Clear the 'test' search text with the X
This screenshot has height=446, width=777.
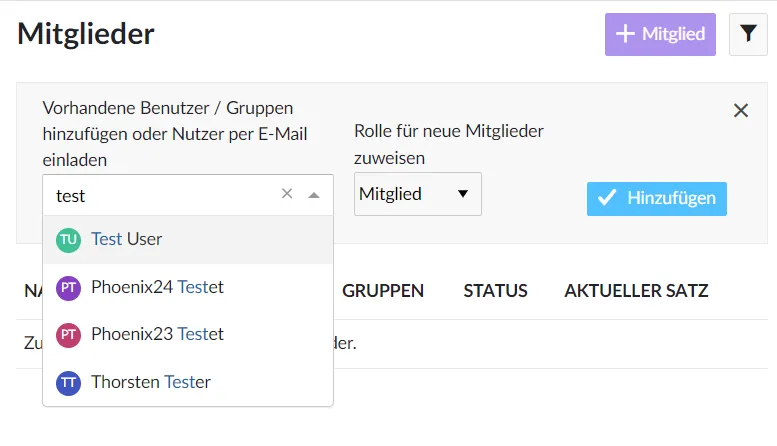(x=287, y=194)
